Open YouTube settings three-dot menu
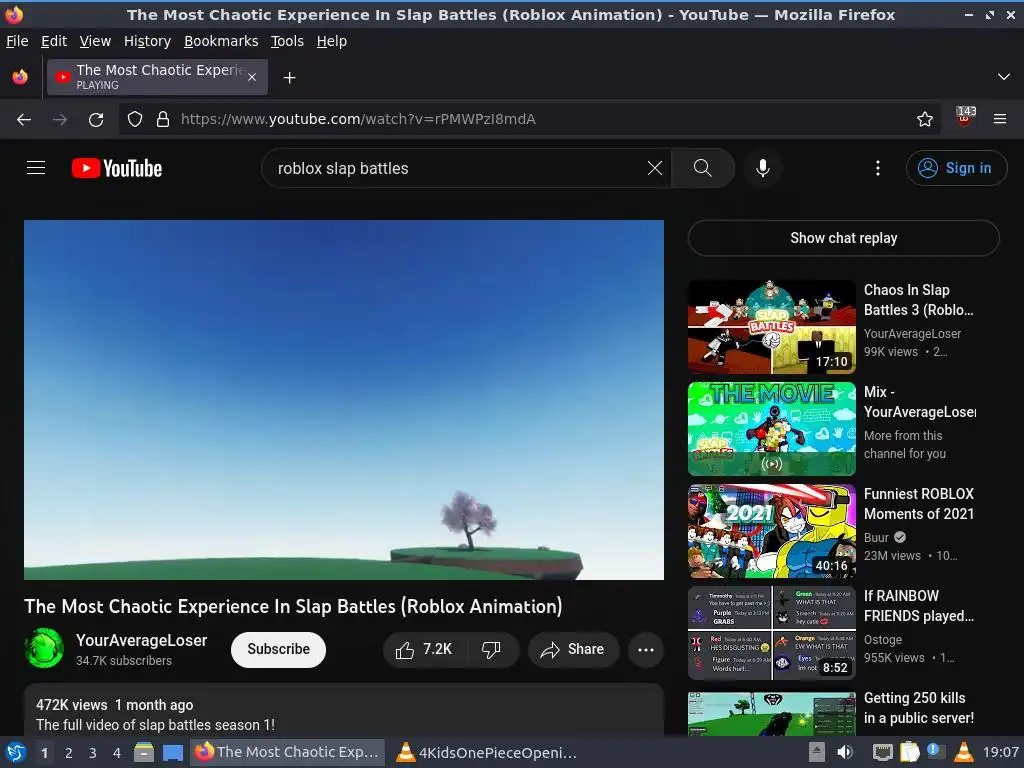This screenshot has width=1024, height=768. click(878, 168)
